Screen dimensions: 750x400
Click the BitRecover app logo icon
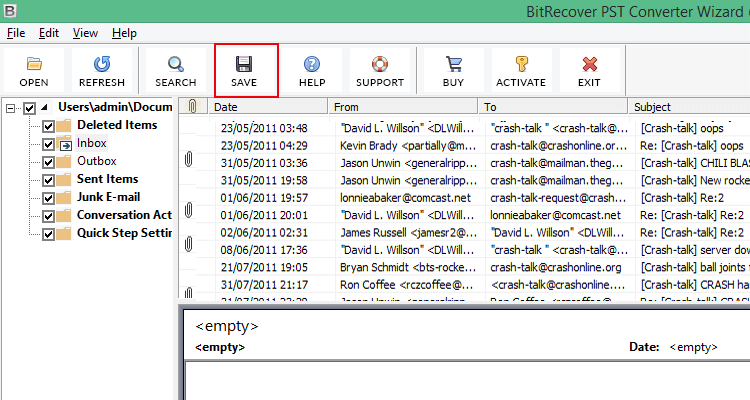[x=10, y=11]
